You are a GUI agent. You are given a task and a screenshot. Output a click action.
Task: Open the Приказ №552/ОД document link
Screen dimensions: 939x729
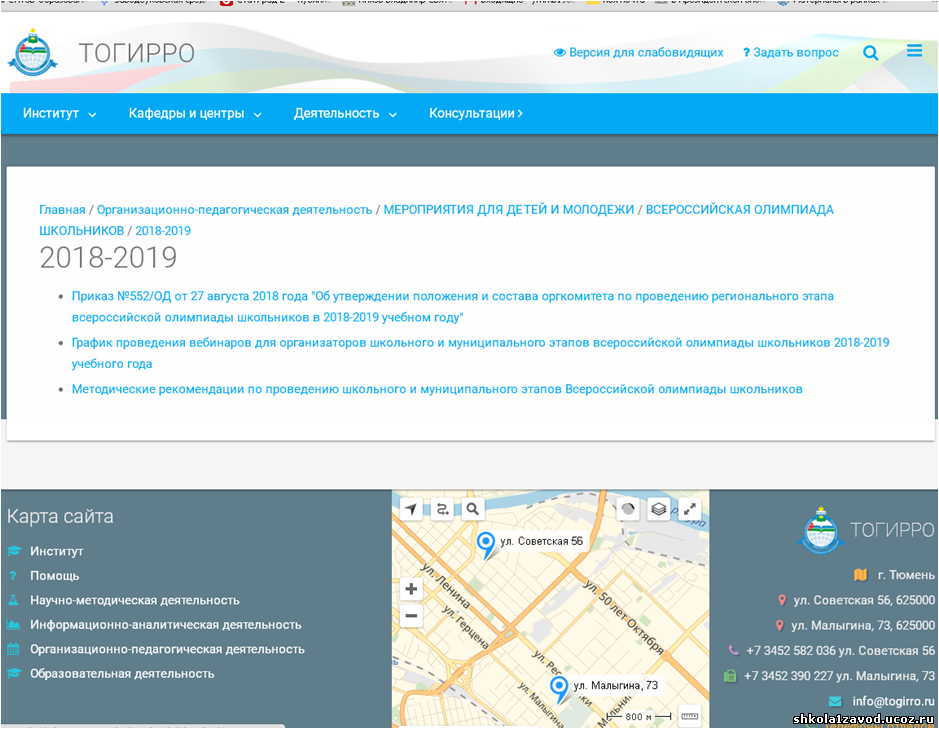tap(452, 307)
